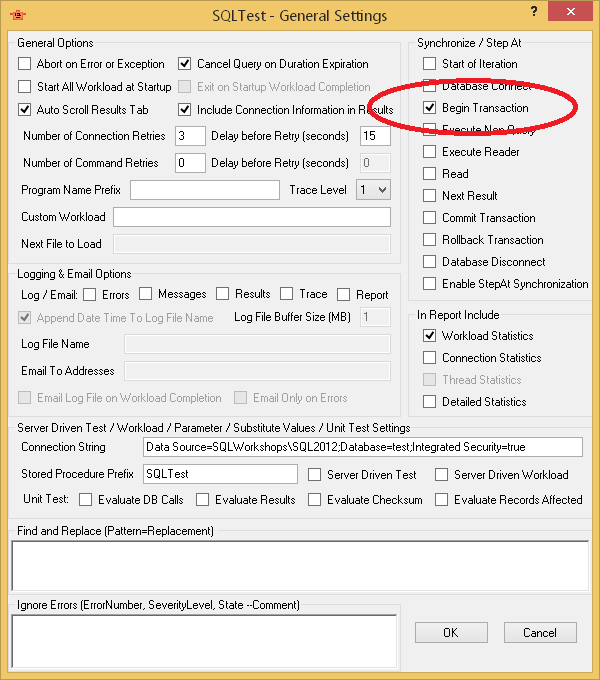This screenshot has height=680, width=600.
Task: Click the Find and Replace text area
Action: click(300, 566)
